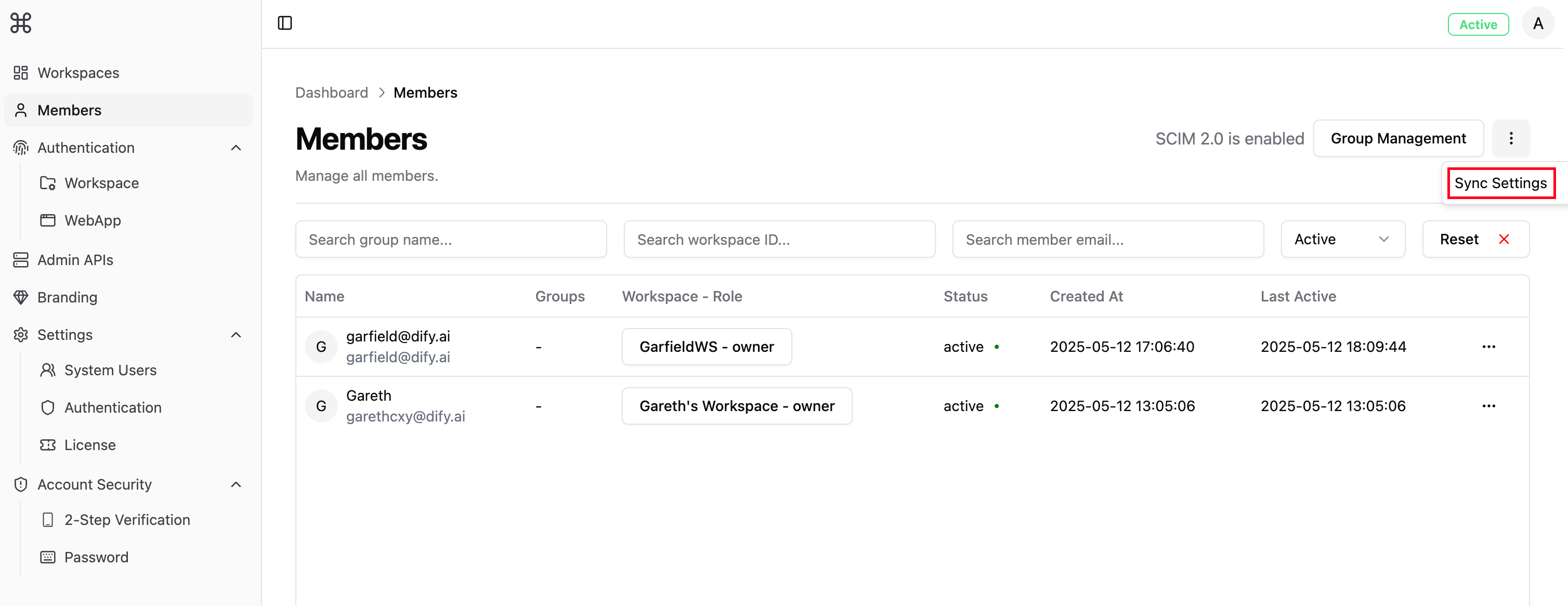This screenshot has width=1568, height=606.
Task: Open the user avatar A
Action: 1538,24
